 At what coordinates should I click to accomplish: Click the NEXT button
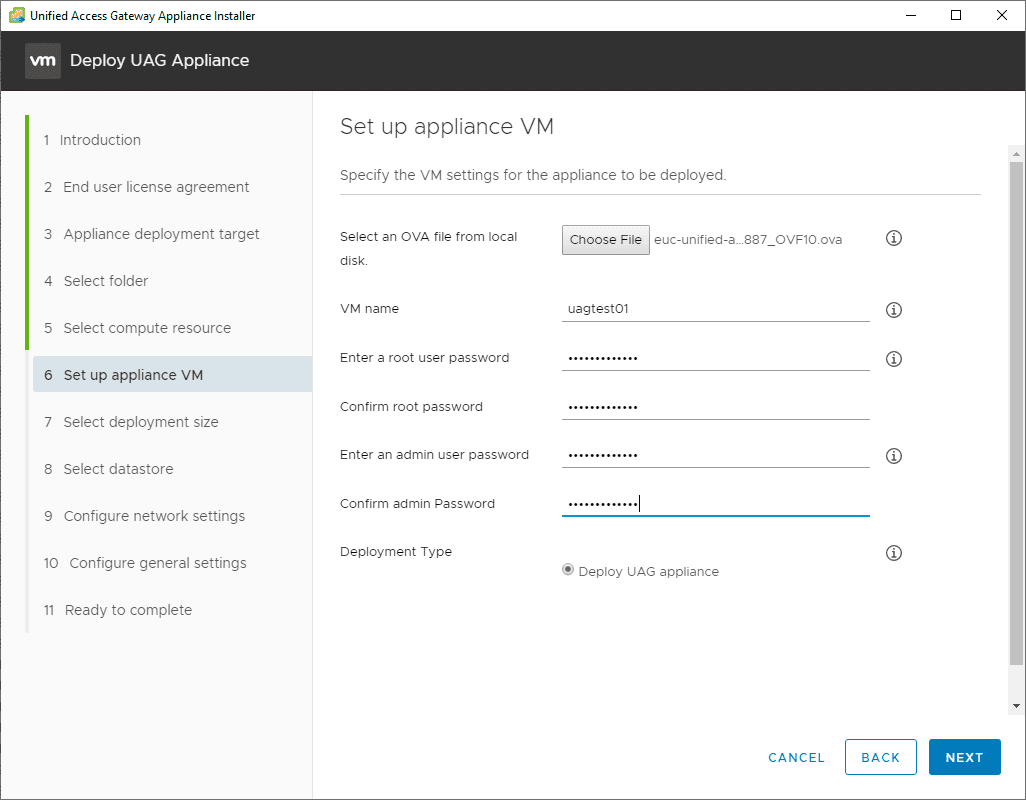(x=964, y=757)
